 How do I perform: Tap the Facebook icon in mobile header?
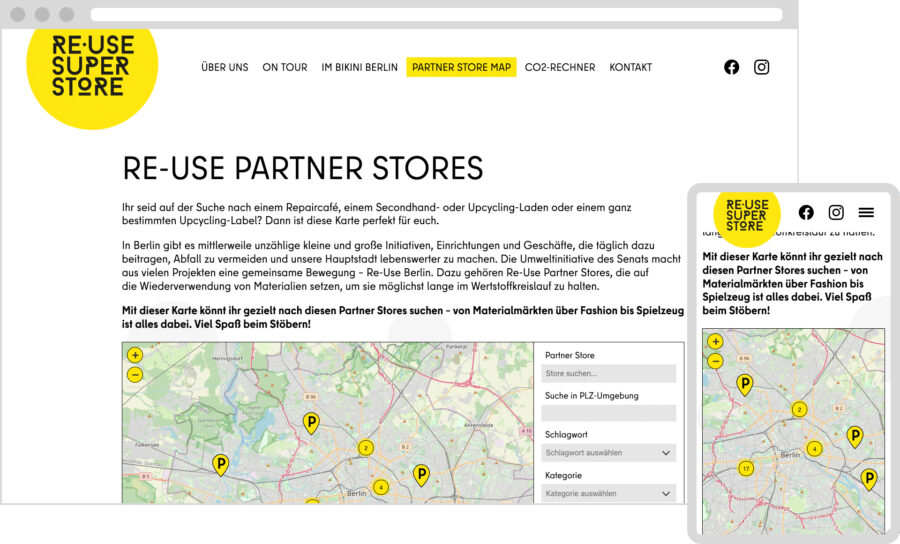point(806,212)
